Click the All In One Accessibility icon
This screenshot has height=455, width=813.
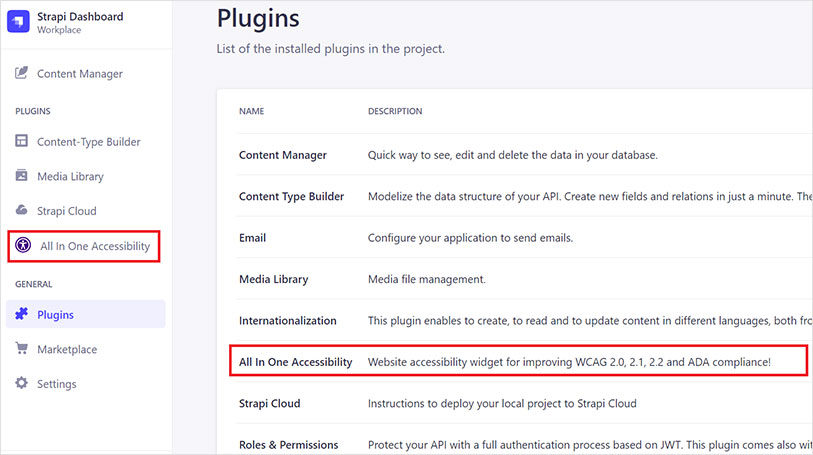tap(24, 246)
